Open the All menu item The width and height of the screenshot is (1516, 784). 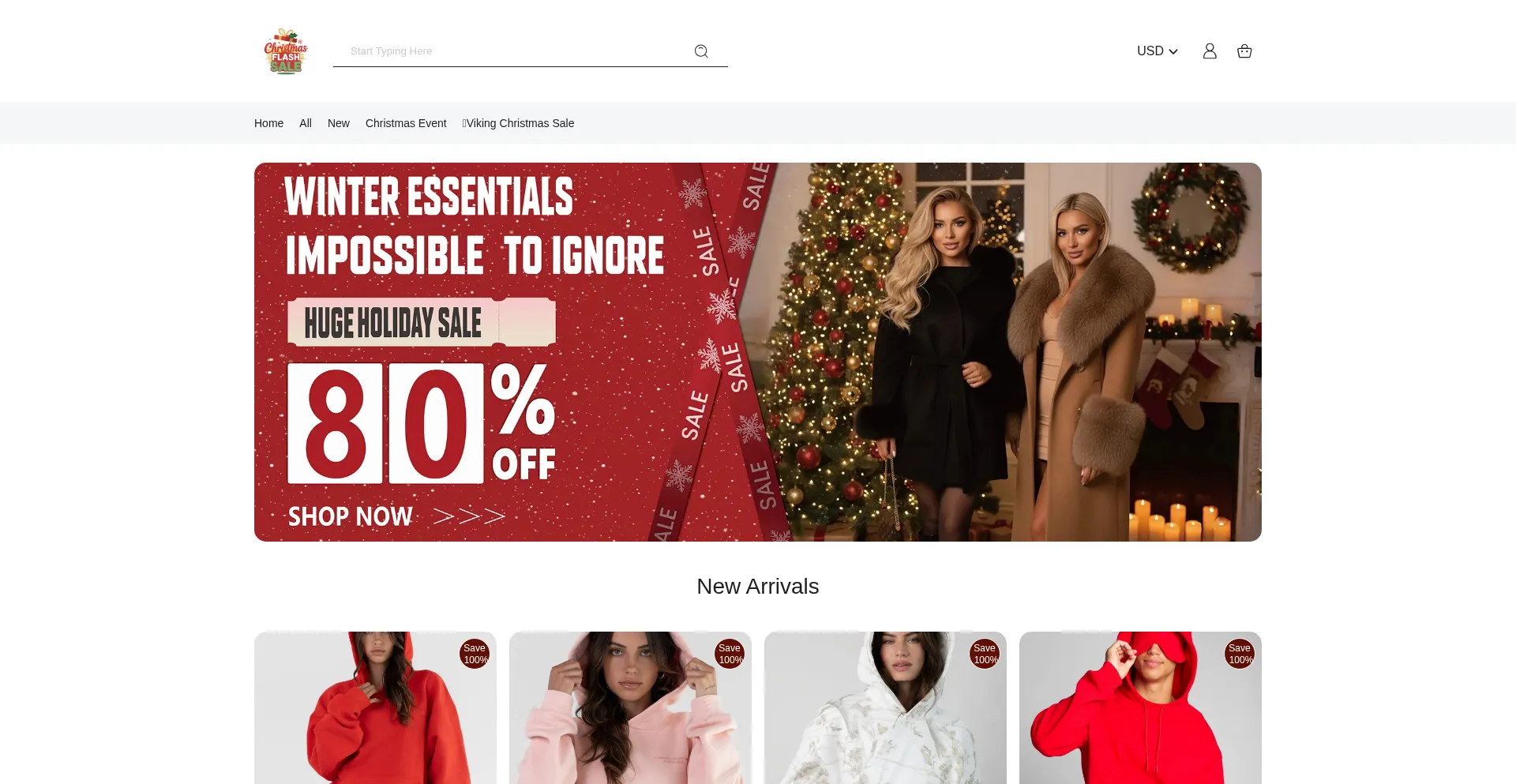point(306,123)
